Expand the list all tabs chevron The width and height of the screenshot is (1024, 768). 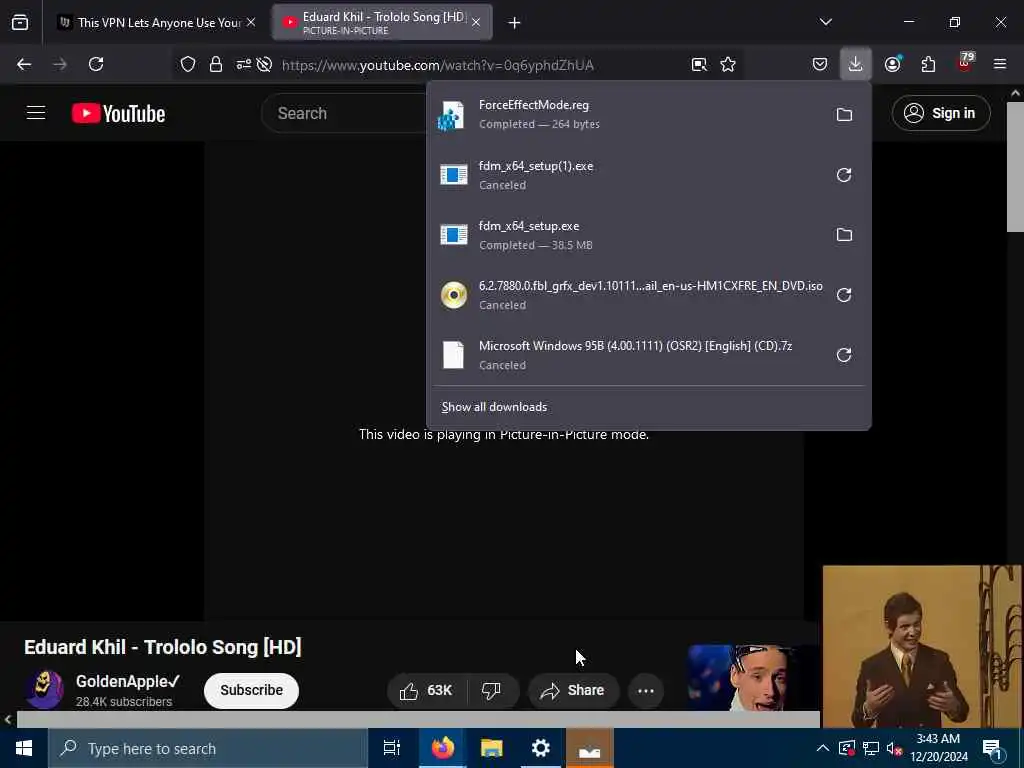coord(825,22)
